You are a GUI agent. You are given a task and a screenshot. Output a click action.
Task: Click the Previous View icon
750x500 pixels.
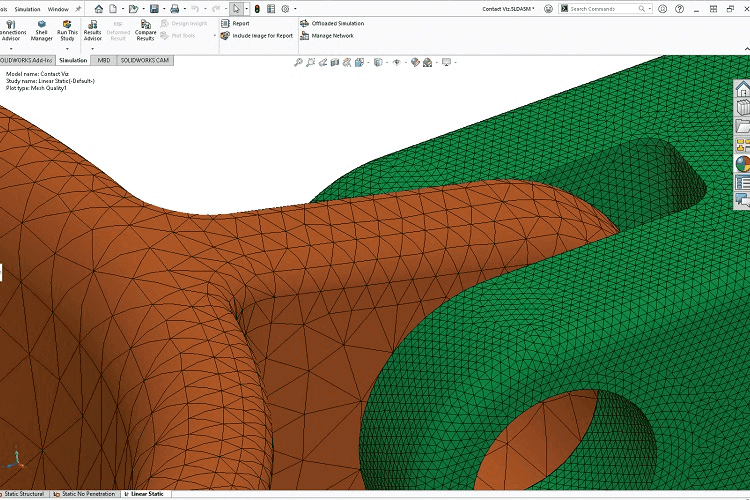click(x=323, y=62)
